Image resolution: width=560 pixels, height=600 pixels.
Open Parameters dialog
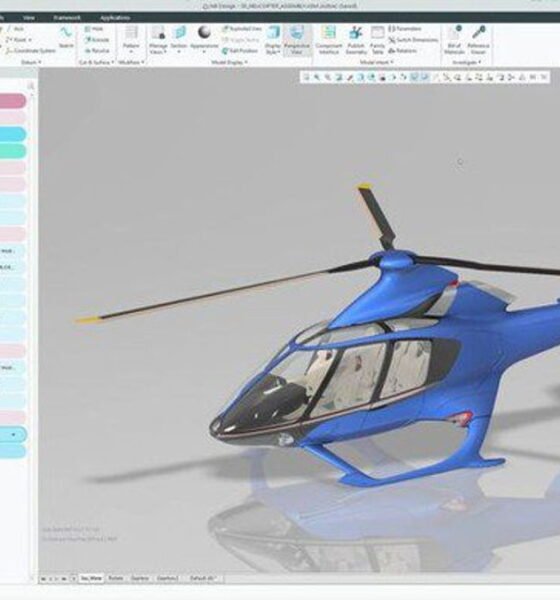point(405,29)
